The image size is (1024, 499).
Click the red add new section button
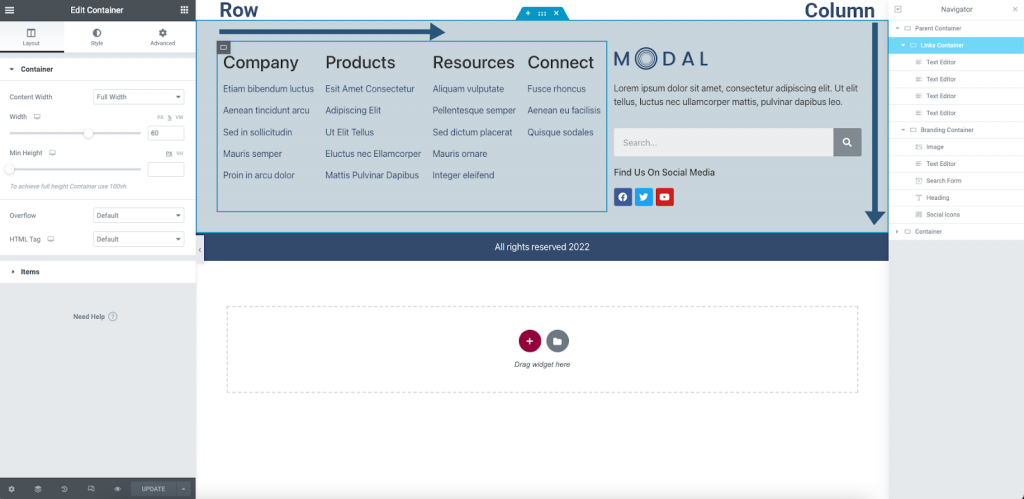(530, 341)
